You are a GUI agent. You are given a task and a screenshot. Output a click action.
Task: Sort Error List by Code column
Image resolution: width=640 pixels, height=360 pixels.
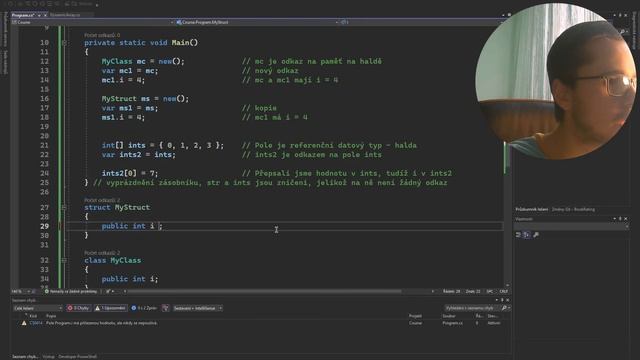tap(33, 316)
